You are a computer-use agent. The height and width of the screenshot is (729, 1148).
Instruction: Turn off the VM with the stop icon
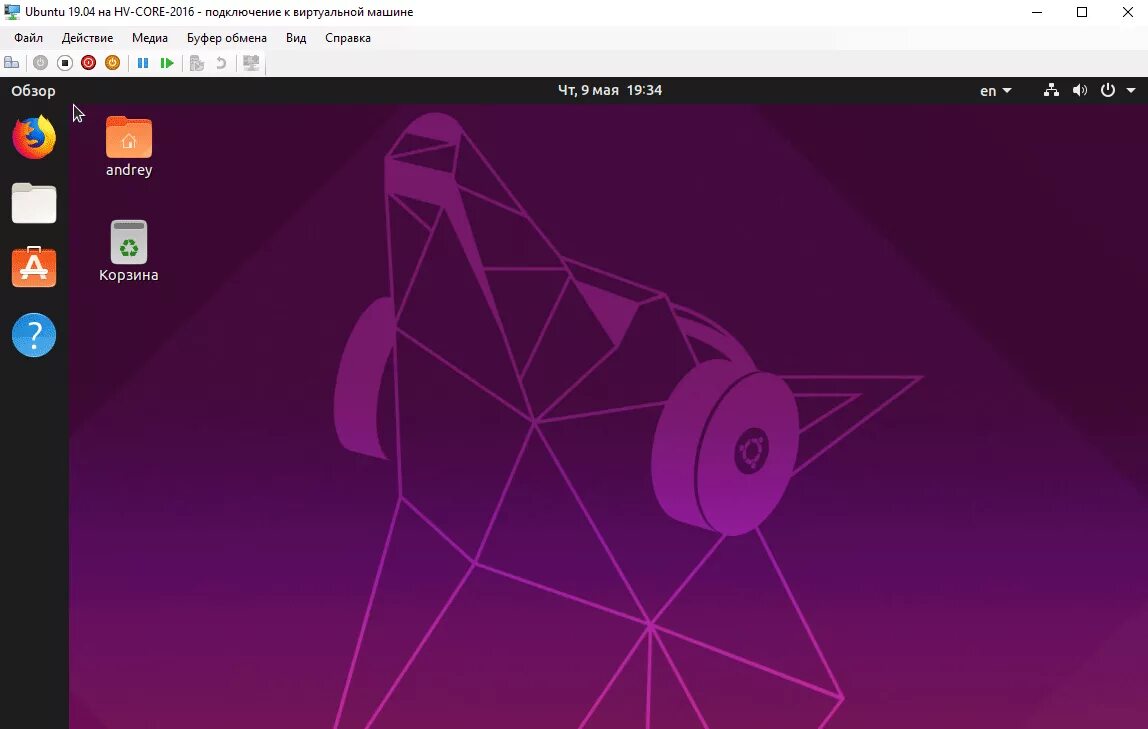tap(64, 63)
